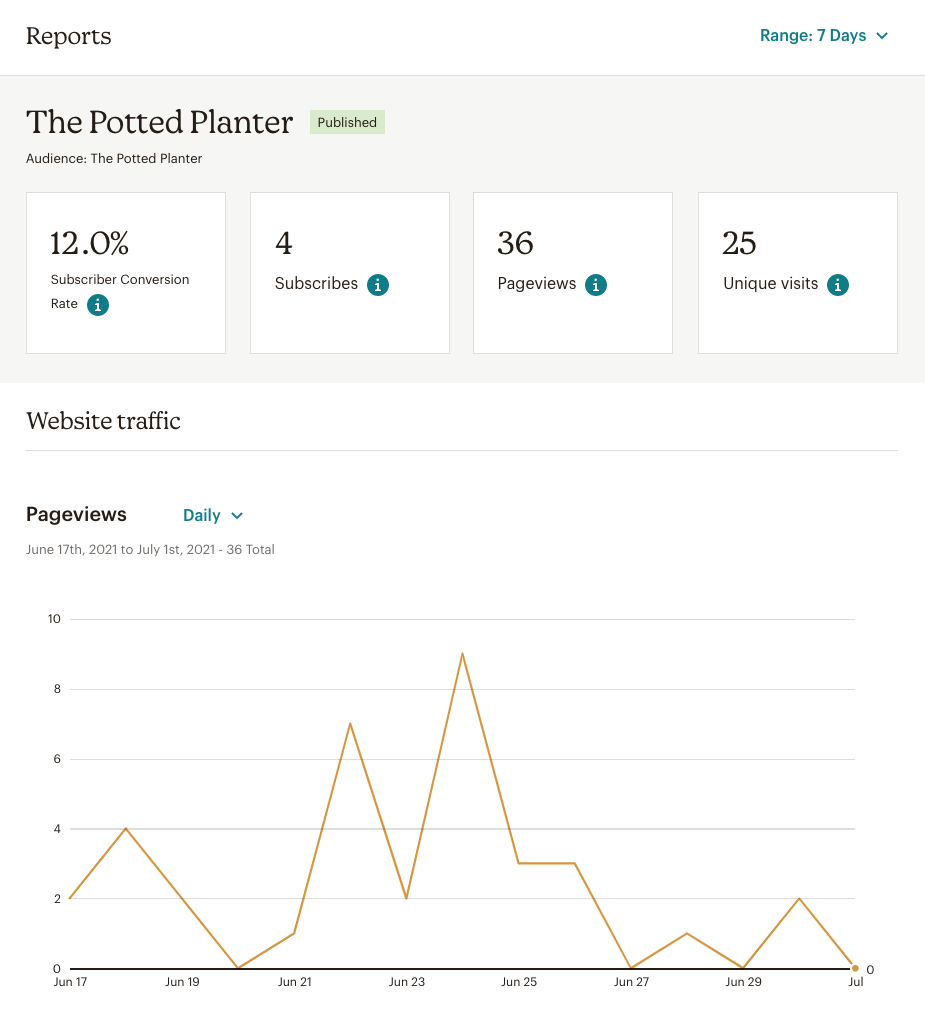The width and height of the screenshot is (925, 1024).
Task: Click the info icon next to Pageviews stat
Action: click(596, 285)
